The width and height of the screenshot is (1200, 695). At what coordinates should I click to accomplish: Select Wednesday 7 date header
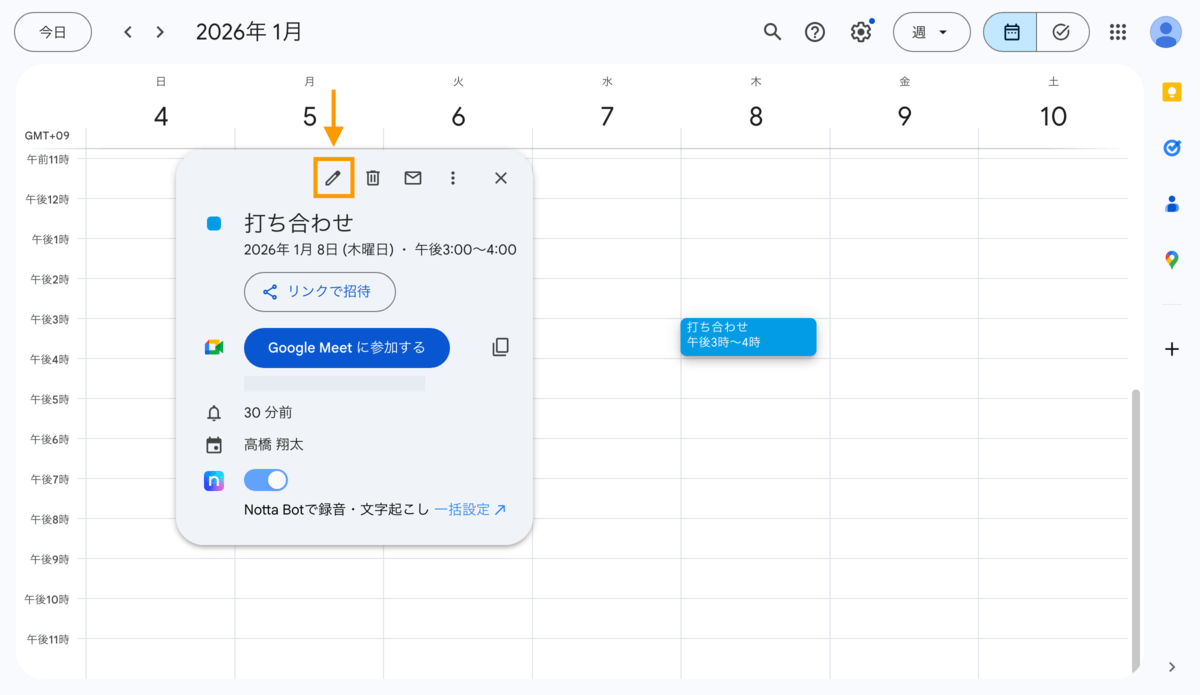607,116
